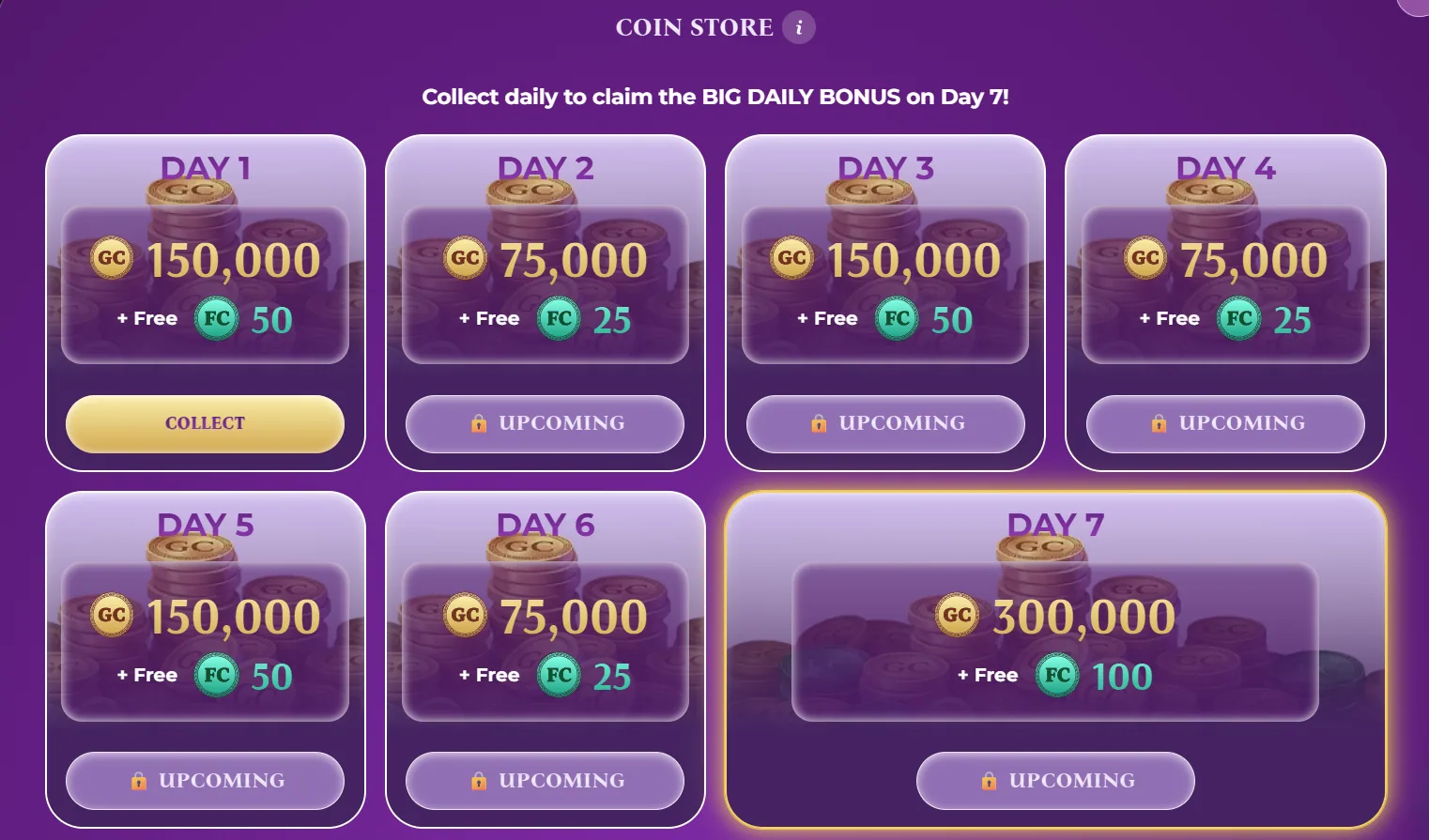Click the FC coin icon on Day 7

pos(1058,675)
